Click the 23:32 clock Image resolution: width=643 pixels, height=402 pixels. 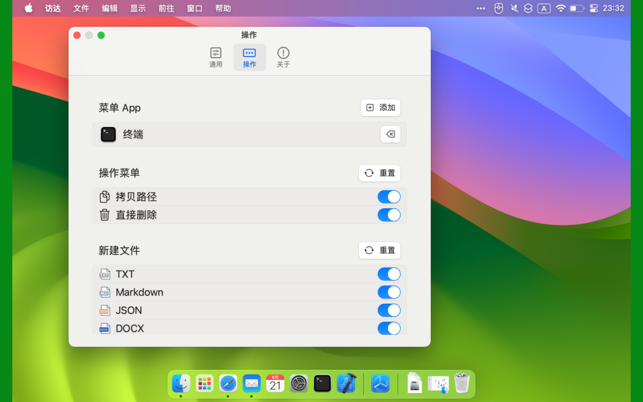613,8
